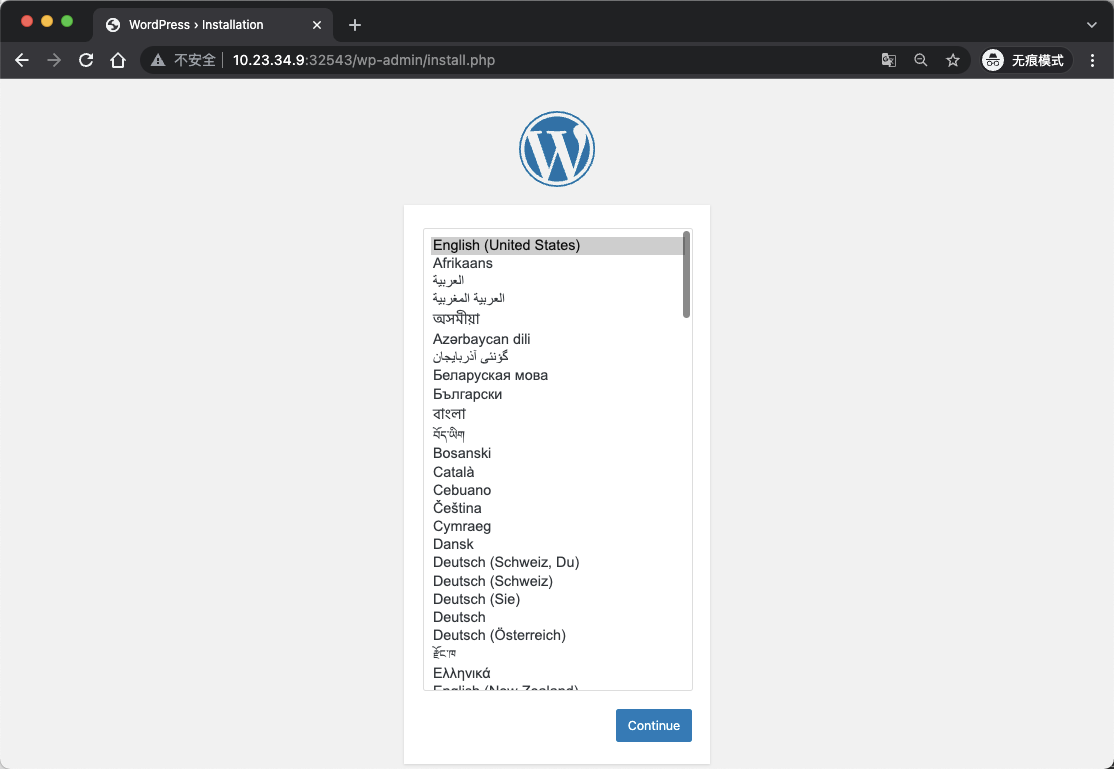Close the WordPress Installation tab

tap(317, 25)
